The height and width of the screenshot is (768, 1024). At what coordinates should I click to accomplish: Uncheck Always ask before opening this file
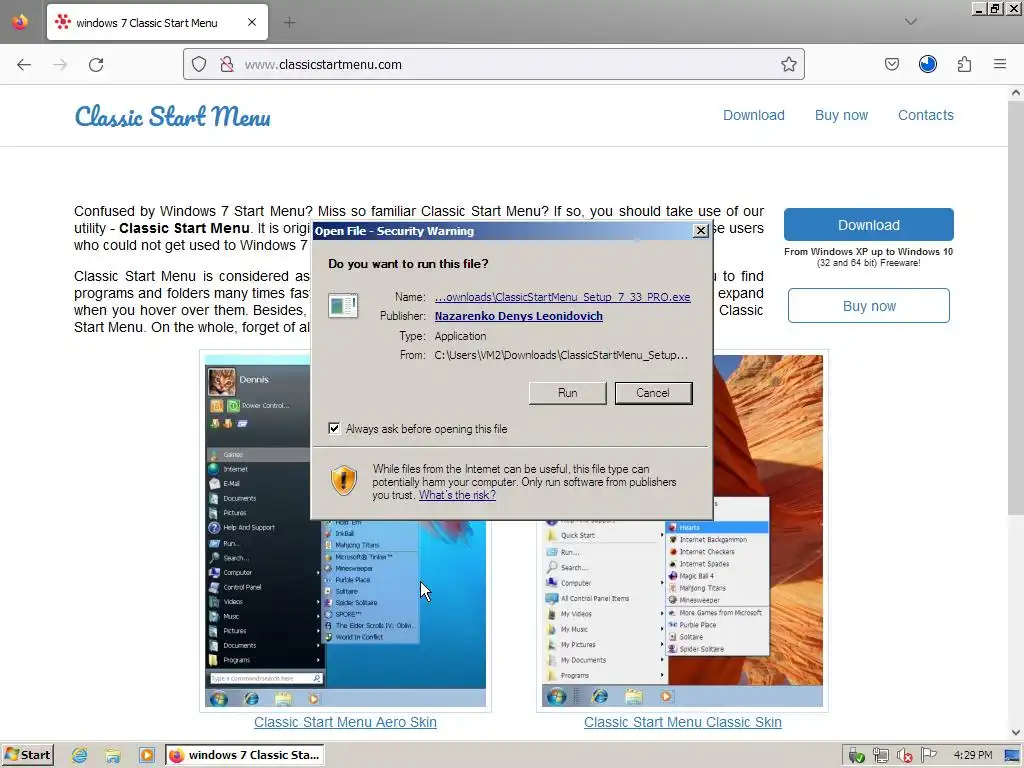point(334,428)
